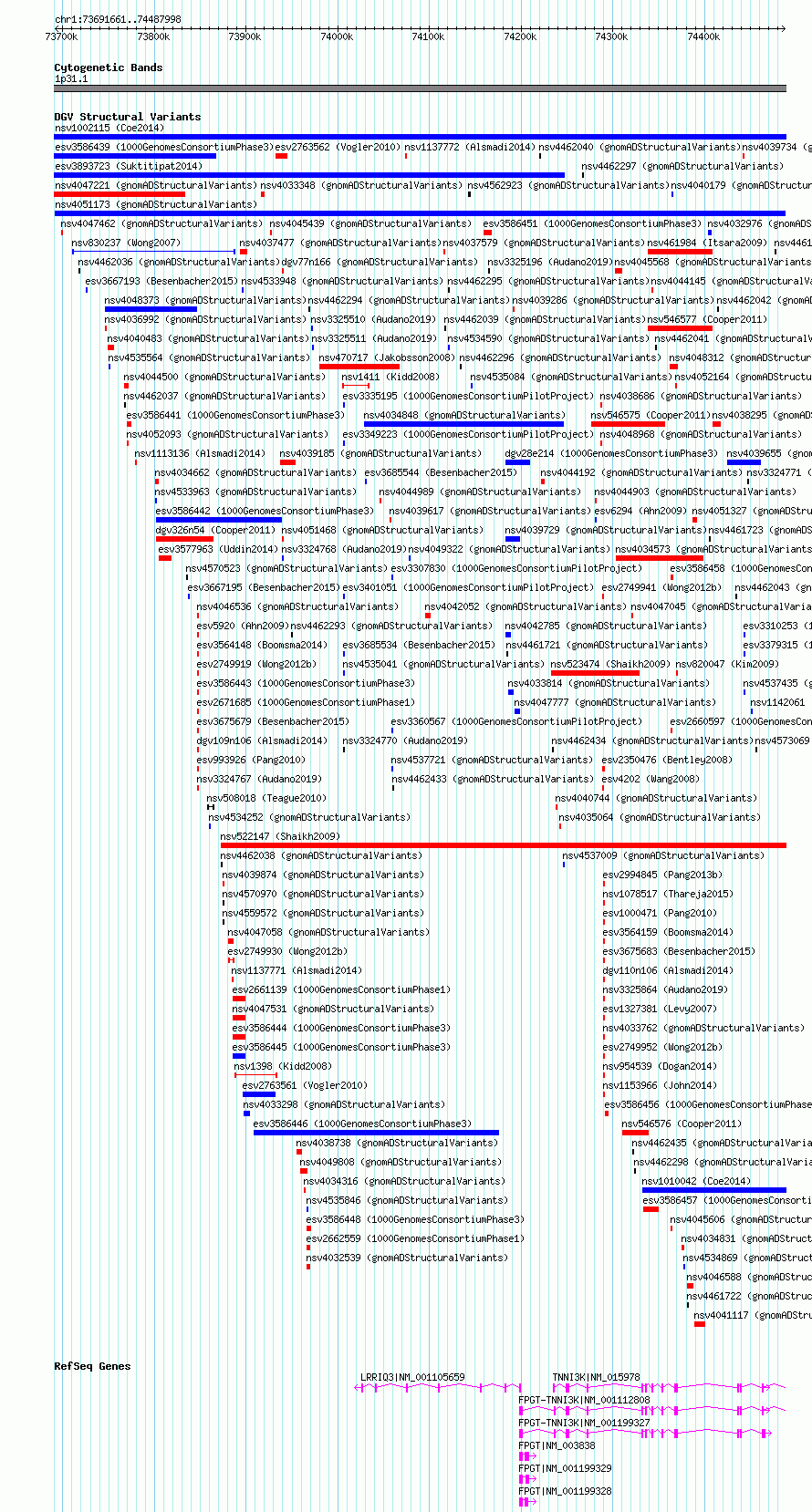Viewport: 812px width, 1512px height.
Task: Open variant esv3893723 (Suktitipat2014)
Action: click(x=128, y=166)
